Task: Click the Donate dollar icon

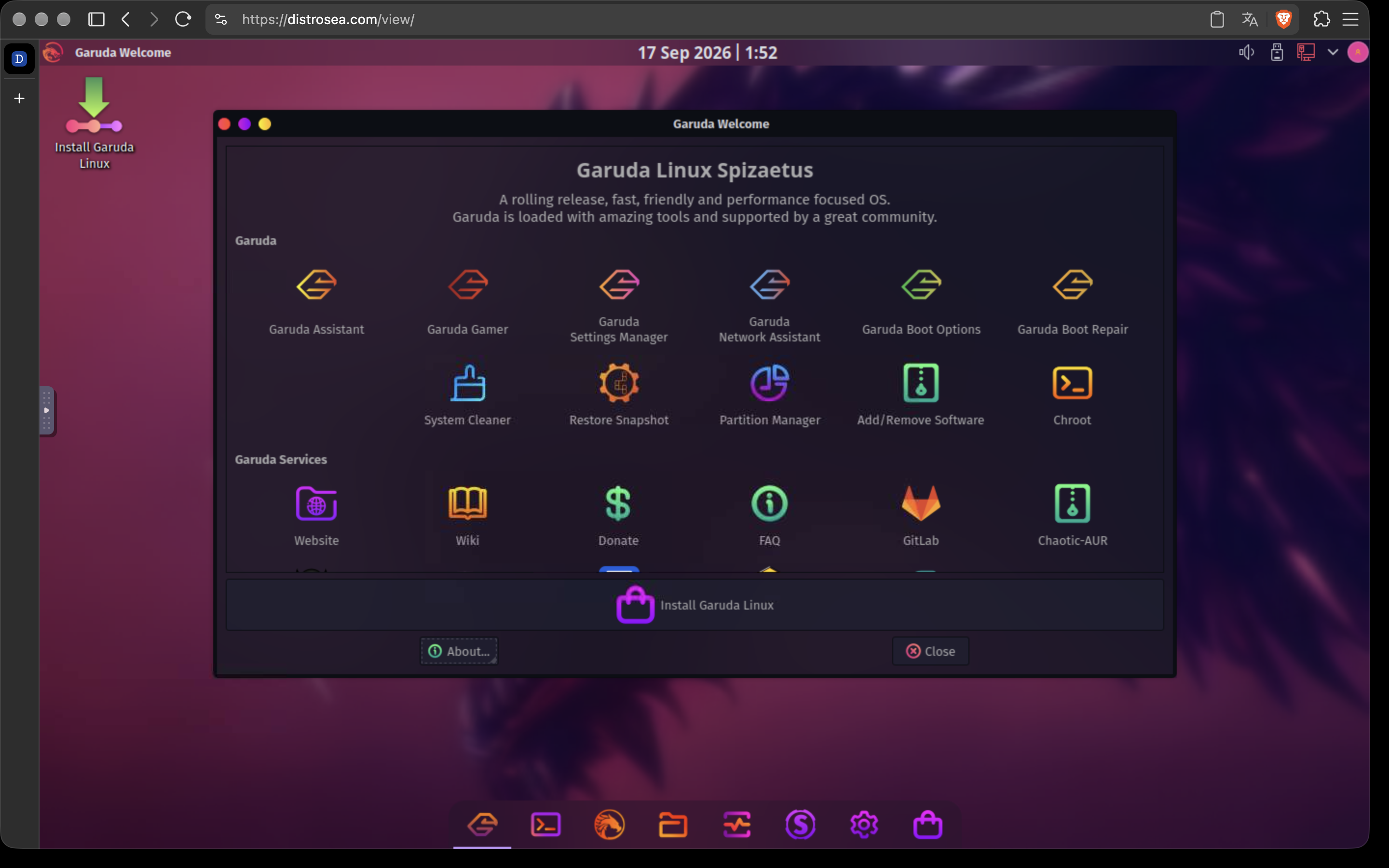Action: (x=618, y=503)
